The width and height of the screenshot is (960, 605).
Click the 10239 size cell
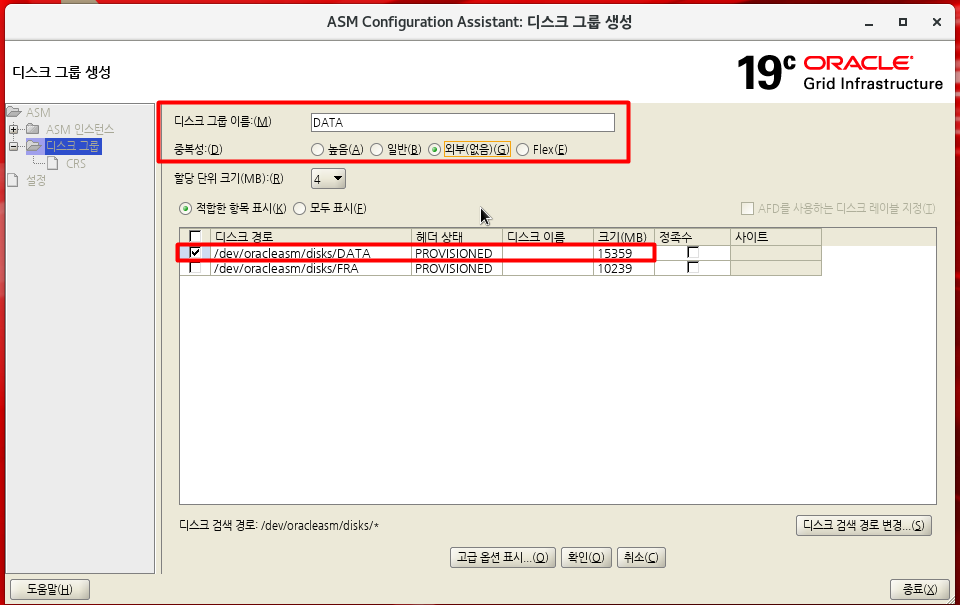click(x=624, y=268)
